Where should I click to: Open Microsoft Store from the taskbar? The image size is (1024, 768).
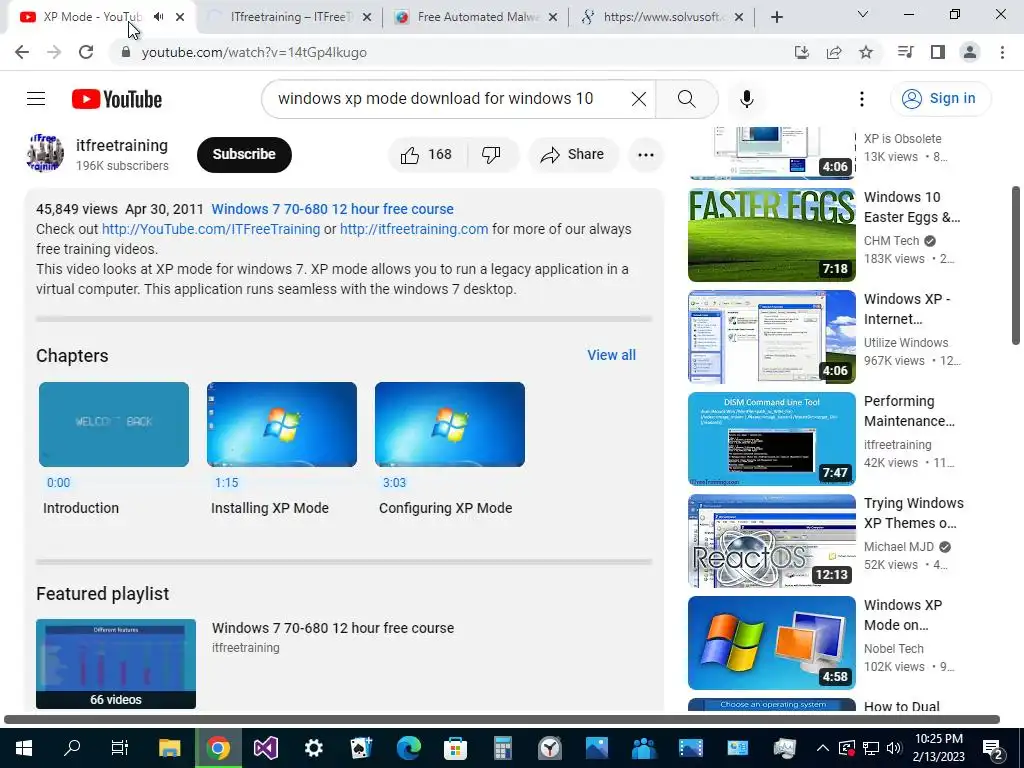tap(455, 748)
